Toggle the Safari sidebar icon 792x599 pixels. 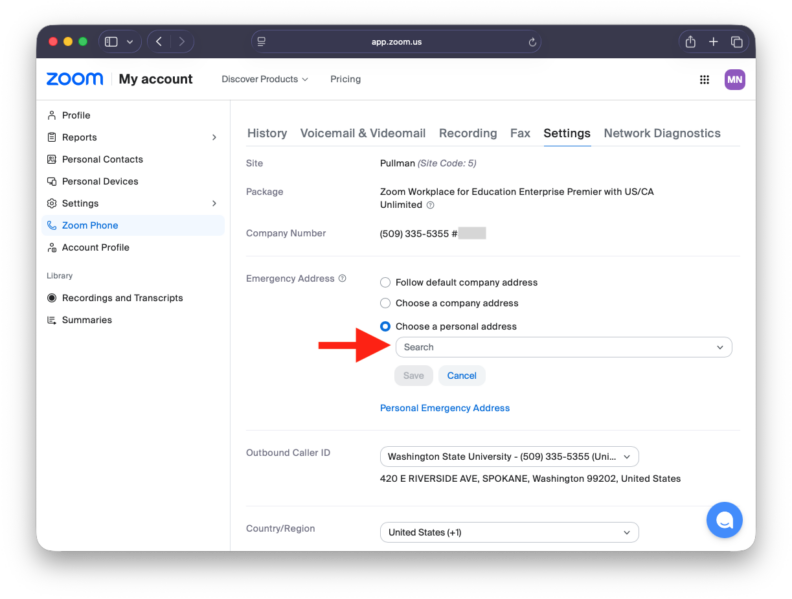tap(111, 41)
